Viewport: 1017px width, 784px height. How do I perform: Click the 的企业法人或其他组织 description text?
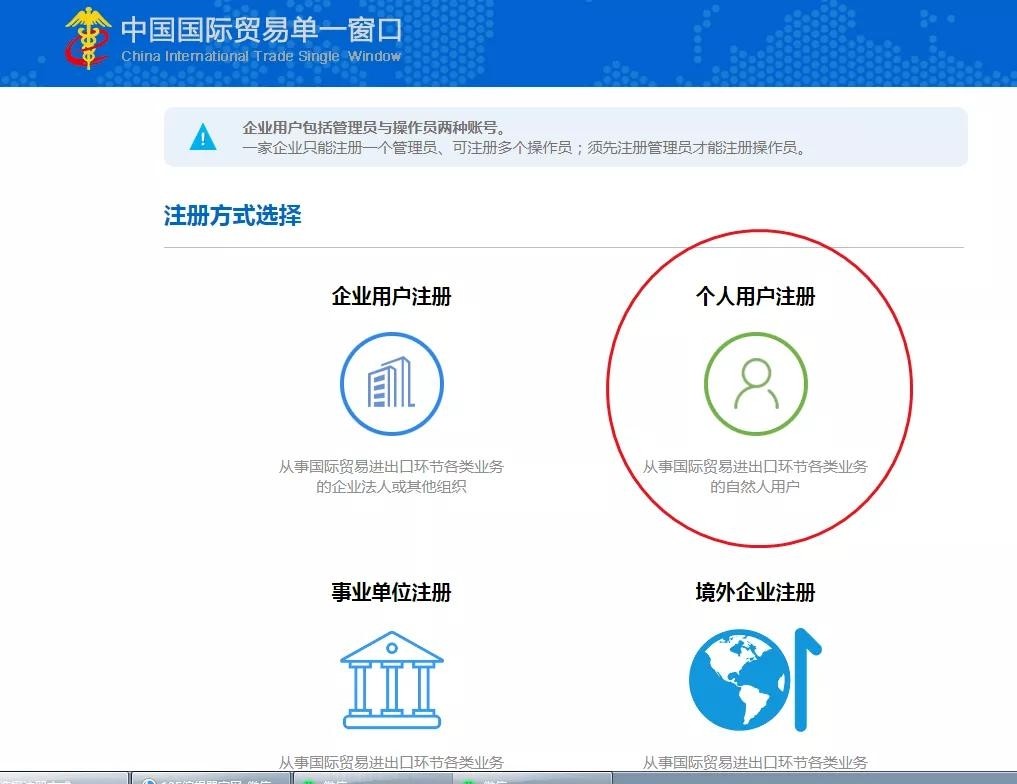pyautogui.click(x=391, y=486)
